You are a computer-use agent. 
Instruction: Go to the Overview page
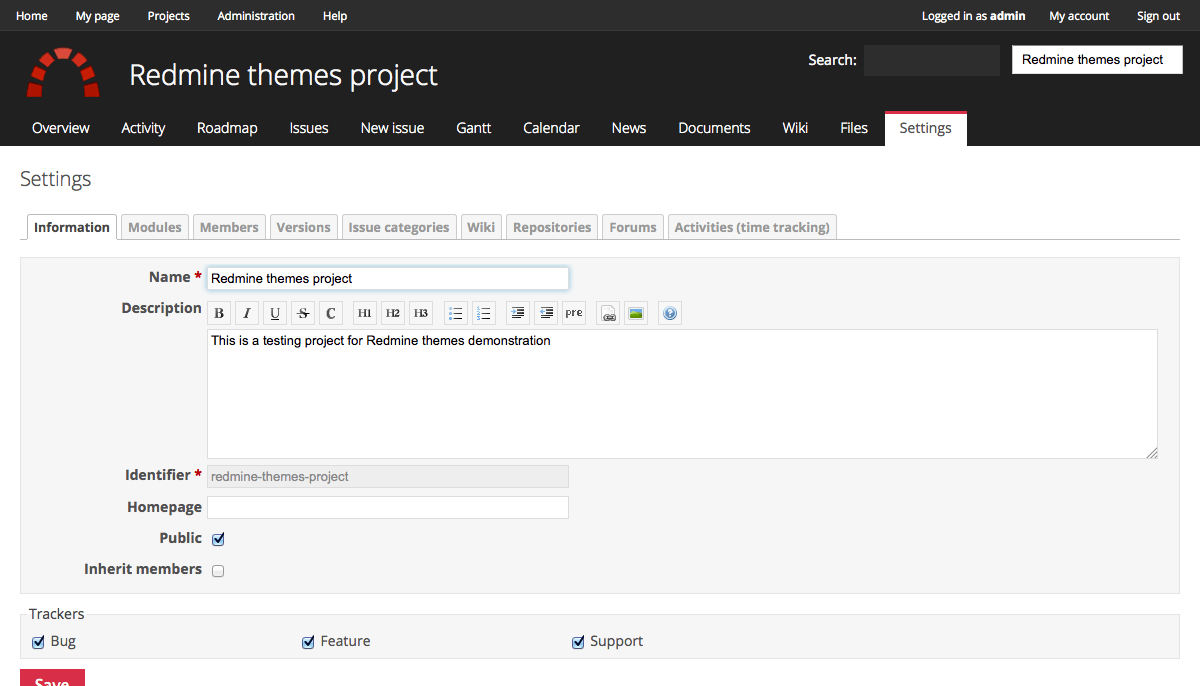[x=61, y=128]
